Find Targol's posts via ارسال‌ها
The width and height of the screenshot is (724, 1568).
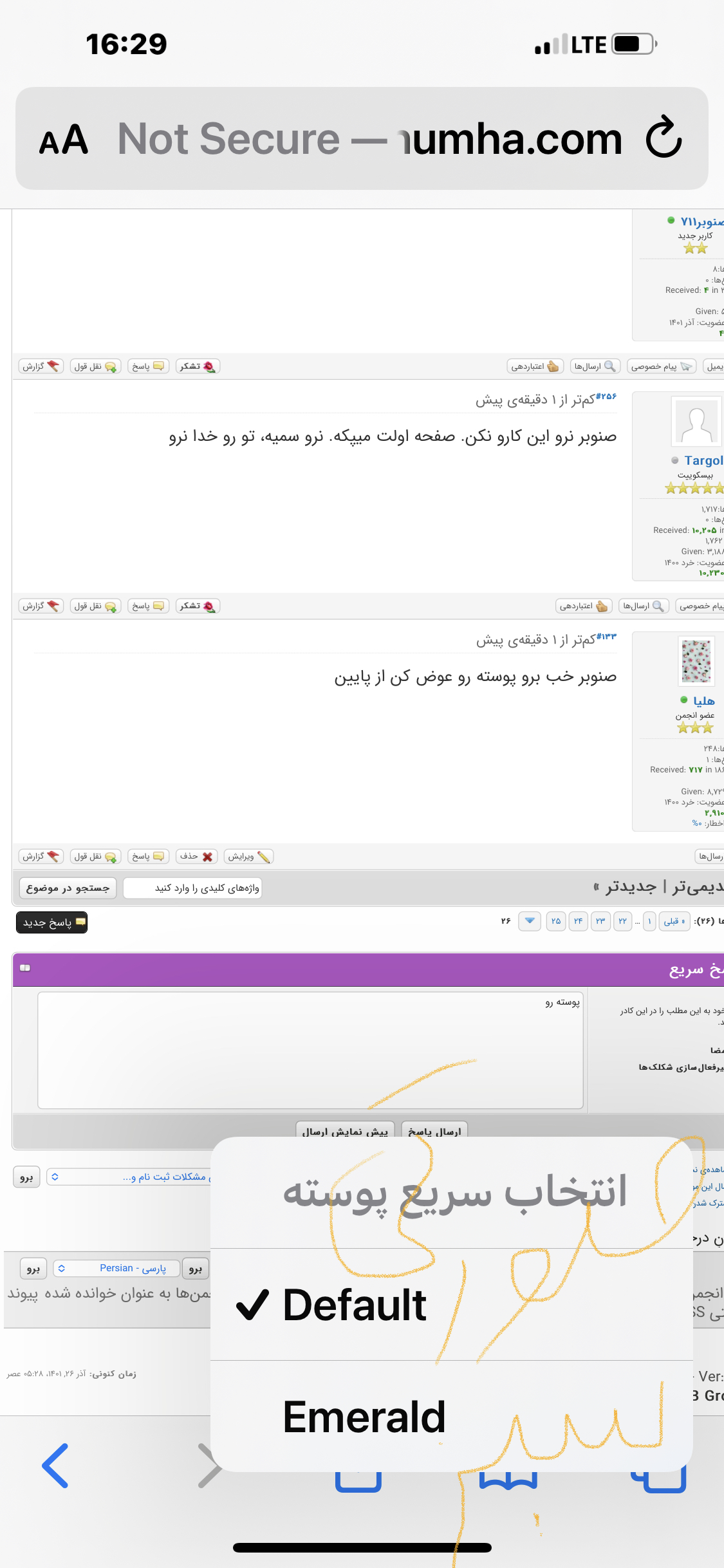point(644,606)
